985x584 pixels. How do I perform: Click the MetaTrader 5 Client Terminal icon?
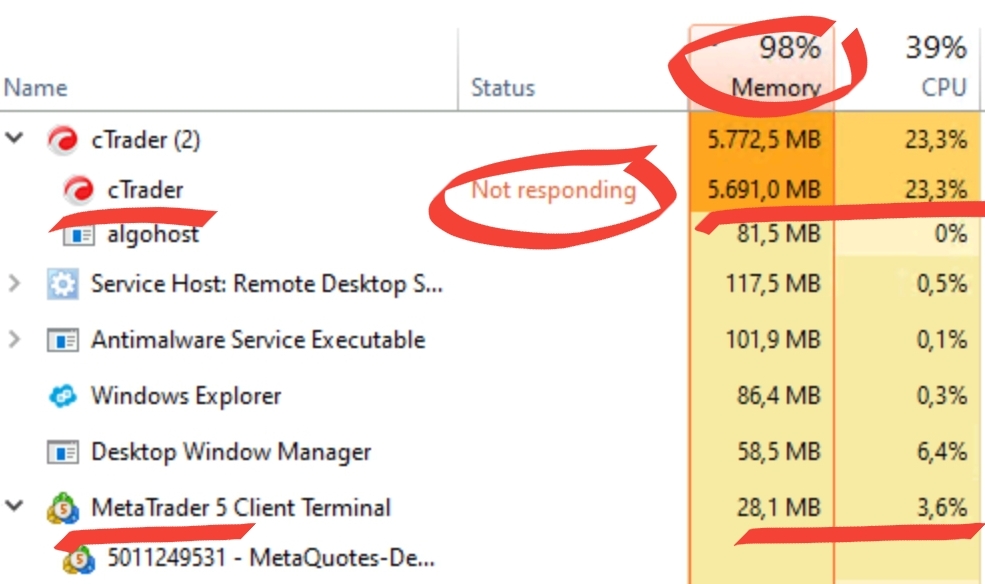pos(63,508)
